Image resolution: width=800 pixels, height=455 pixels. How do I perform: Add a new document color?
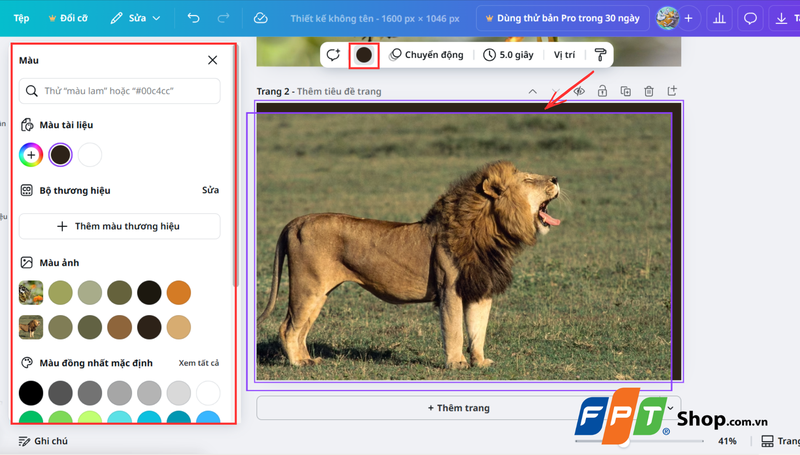[31, 155]
